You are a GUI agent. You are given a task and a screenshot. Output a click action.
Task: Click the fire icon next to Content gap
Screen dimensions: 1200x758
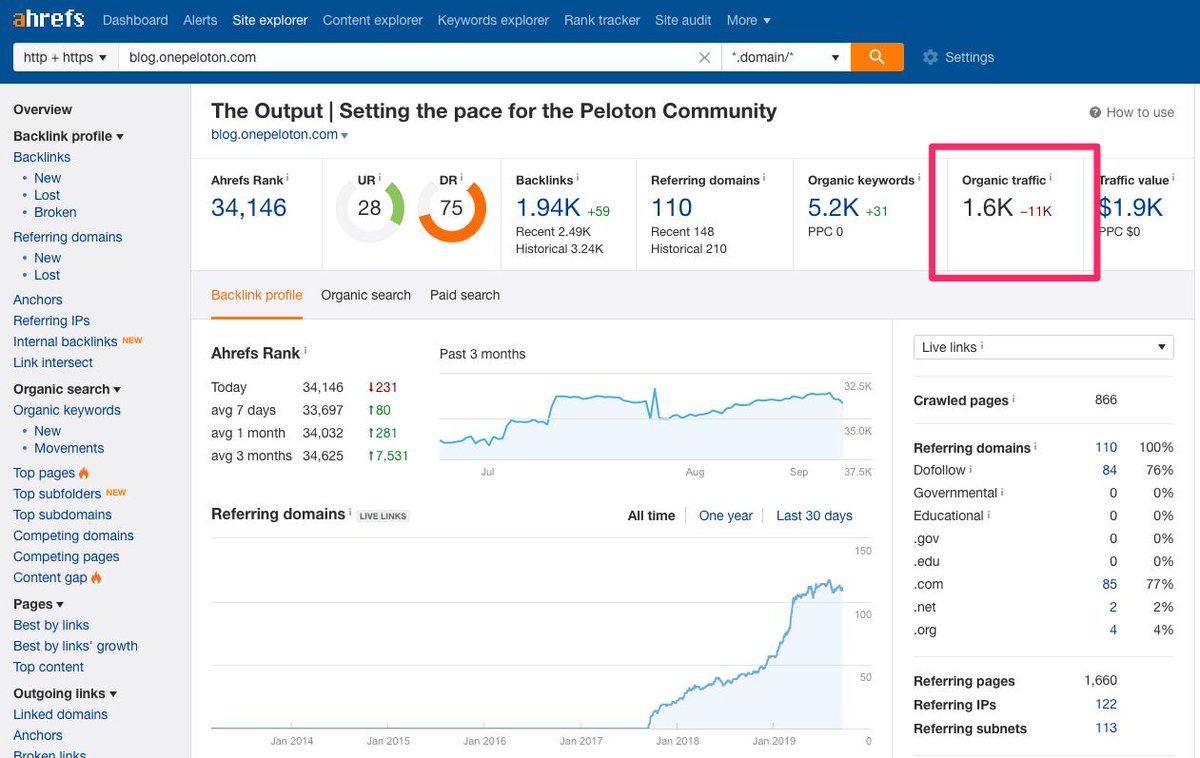96,578
